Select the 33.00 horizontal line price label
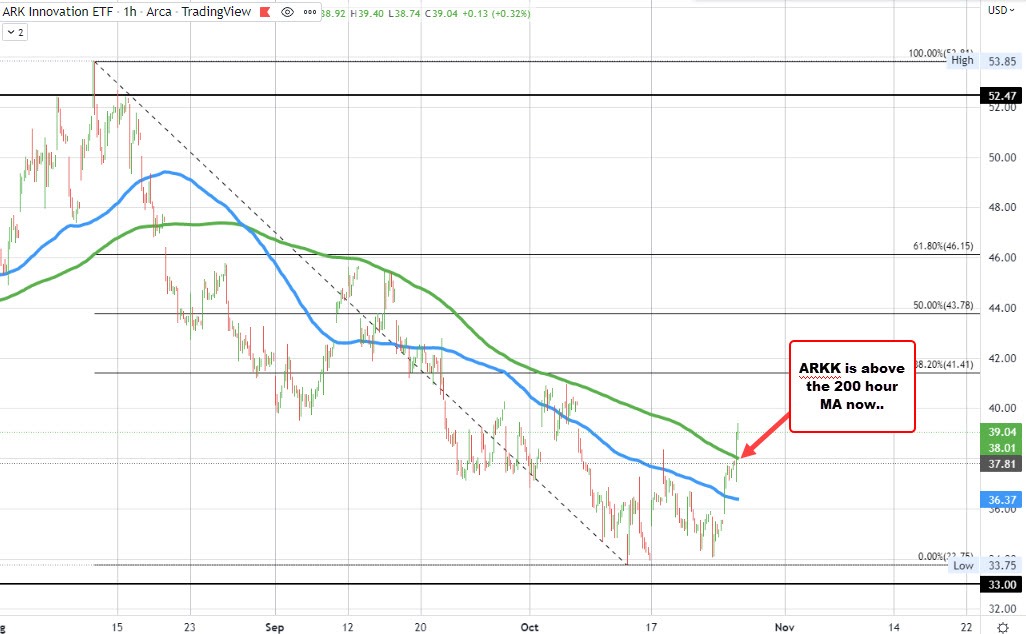This screenshot has height=634, width=1026. (x=1001, y=584)
